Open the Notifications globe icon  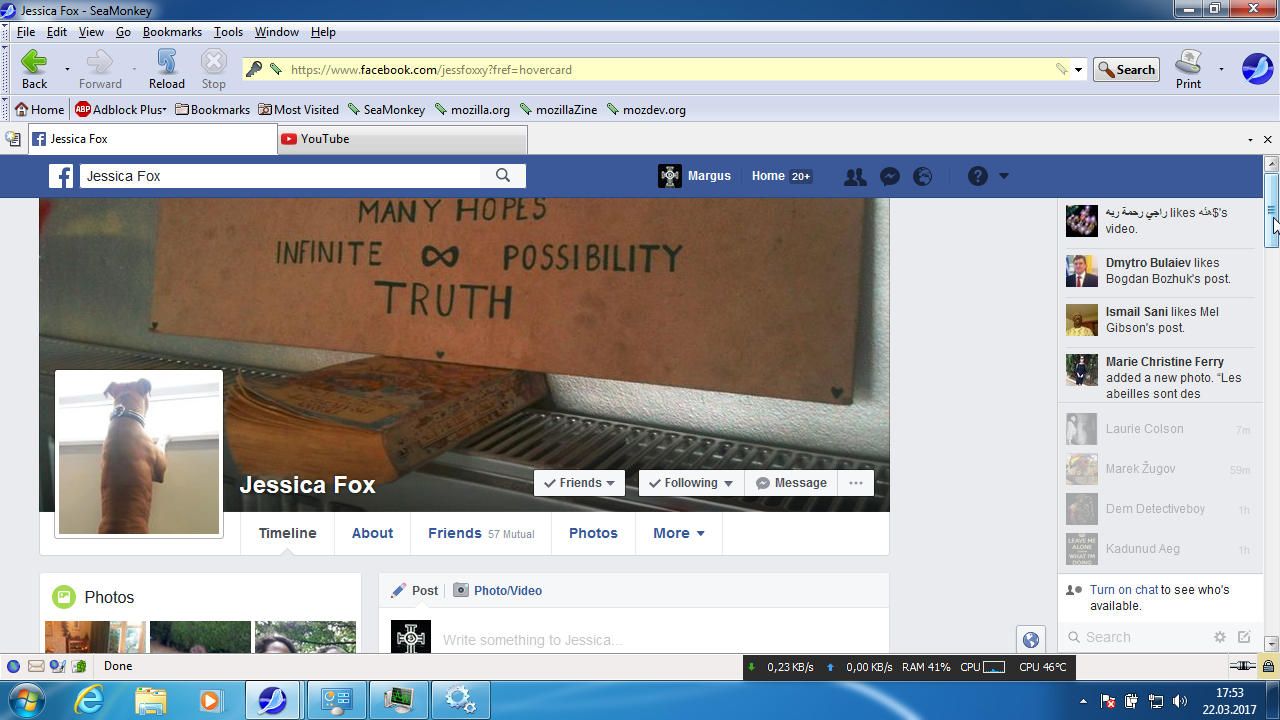click(923, 177)
